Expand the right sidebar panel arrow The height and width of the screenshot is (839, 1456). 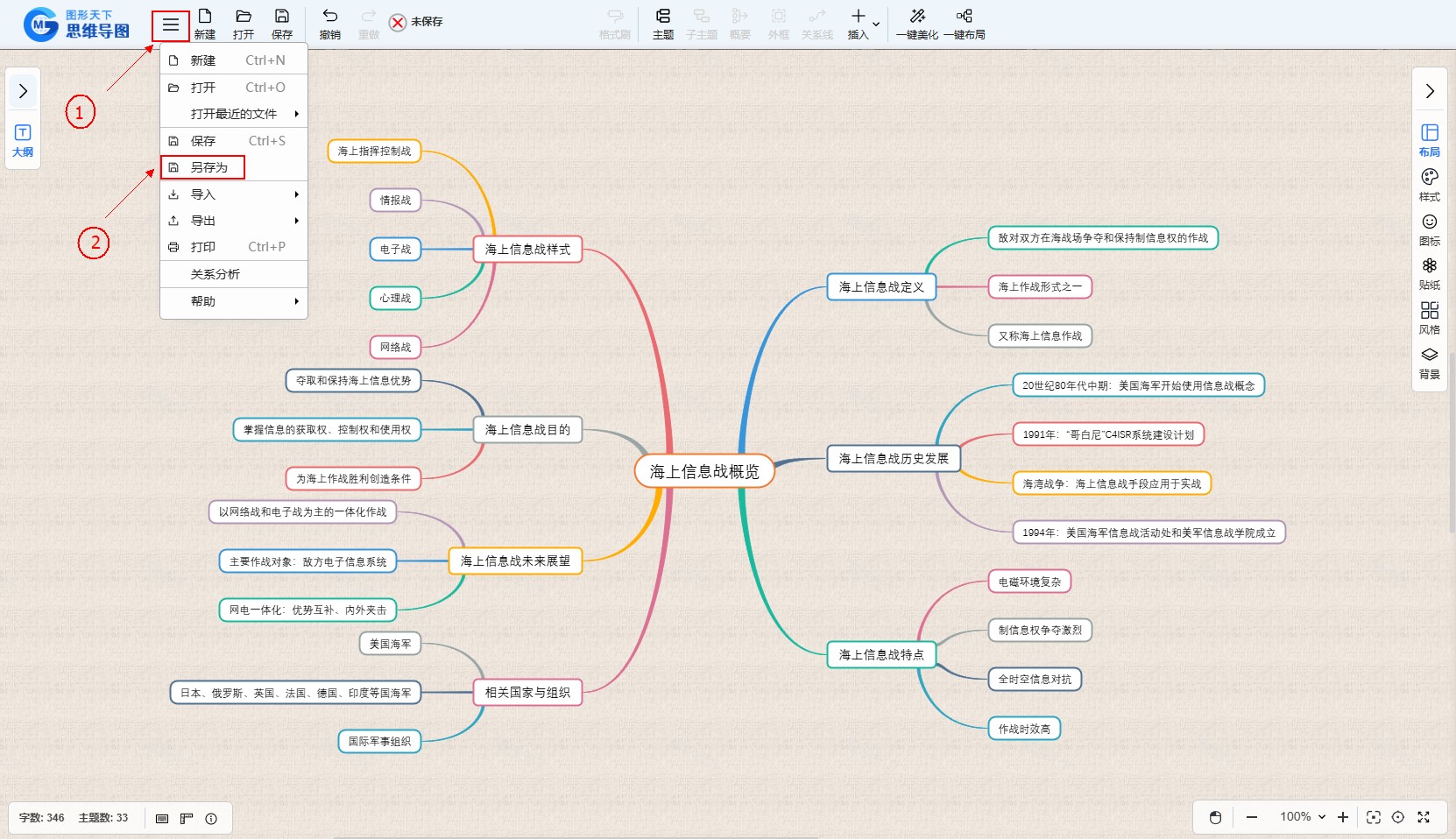(x=1430, y=91)
